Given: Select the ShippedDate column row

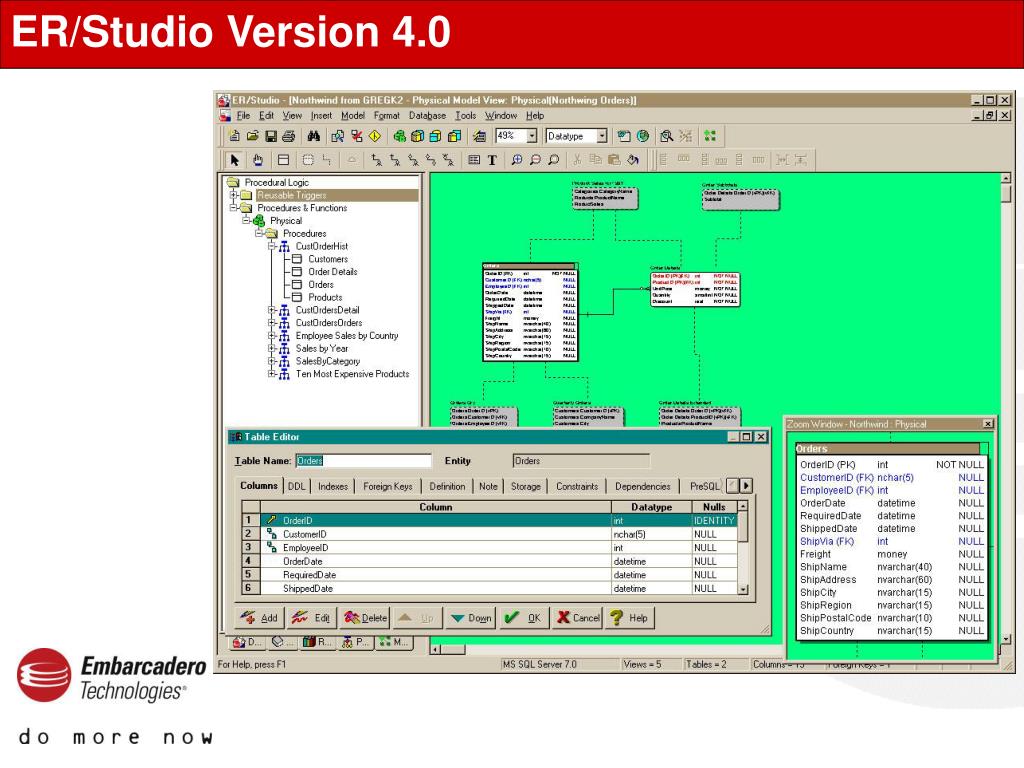Looking at the screenshot, I should 490,588.
